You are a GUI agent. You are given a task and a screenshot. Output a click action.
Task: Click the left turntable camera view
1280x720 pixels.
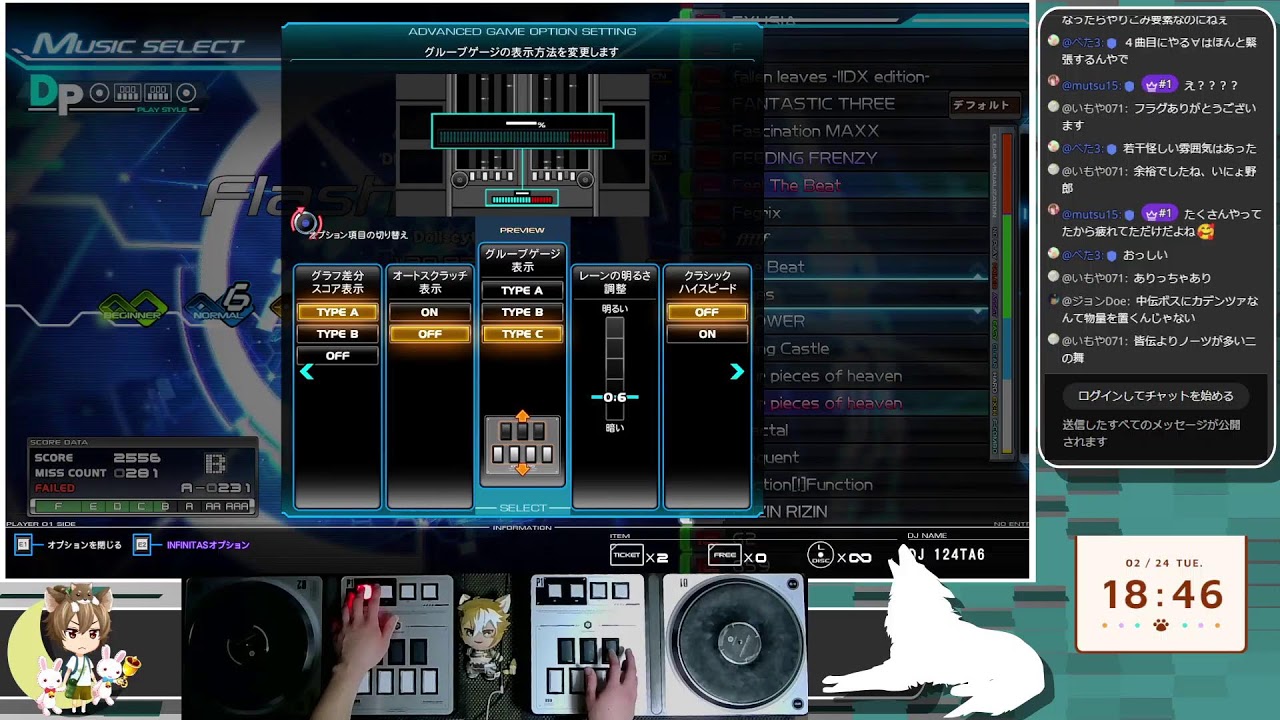[x=253, y=644]
